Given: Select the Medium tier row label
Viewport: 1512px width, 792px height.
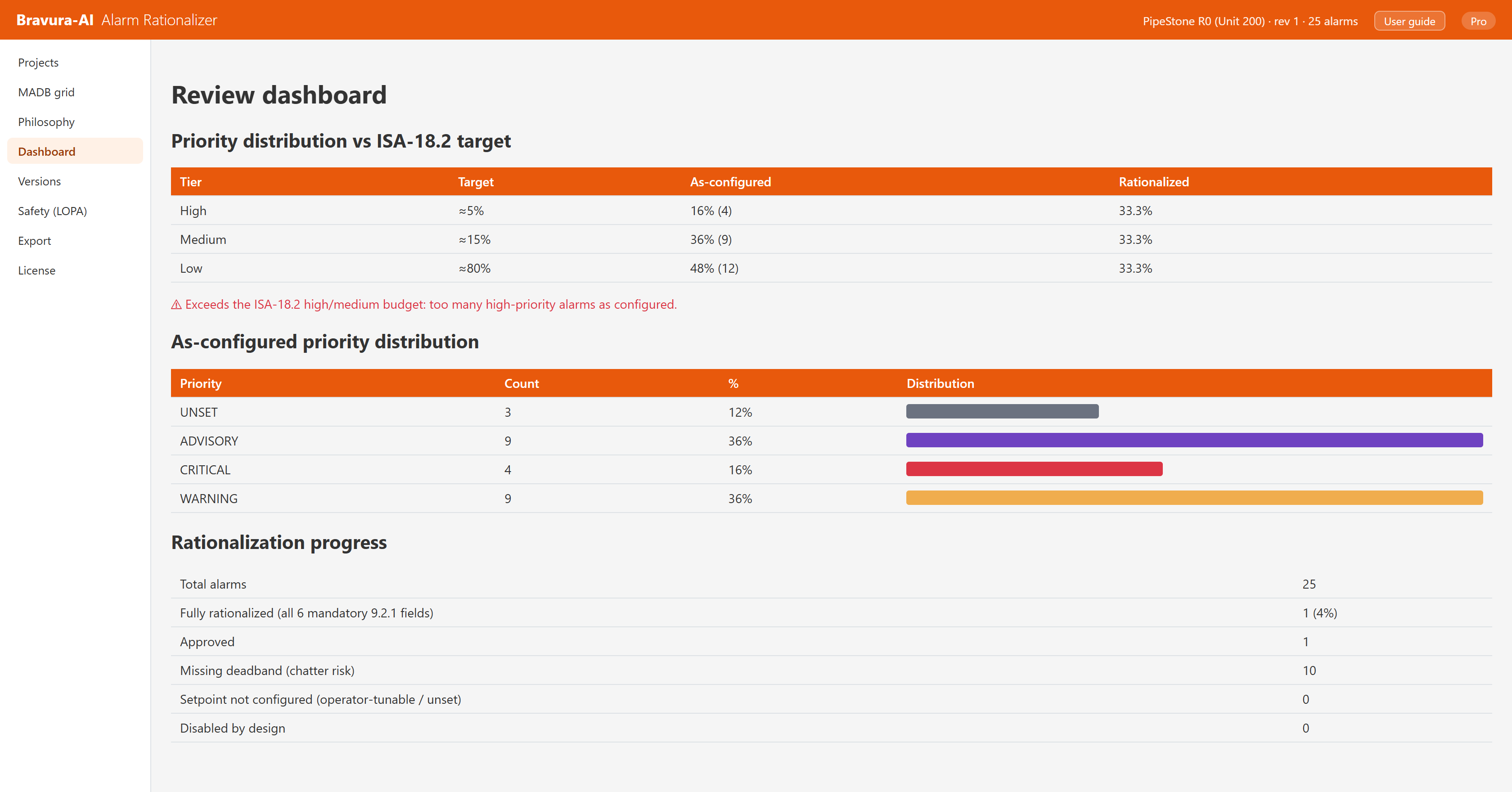Looking at the screenshot, I should (203, 239).
